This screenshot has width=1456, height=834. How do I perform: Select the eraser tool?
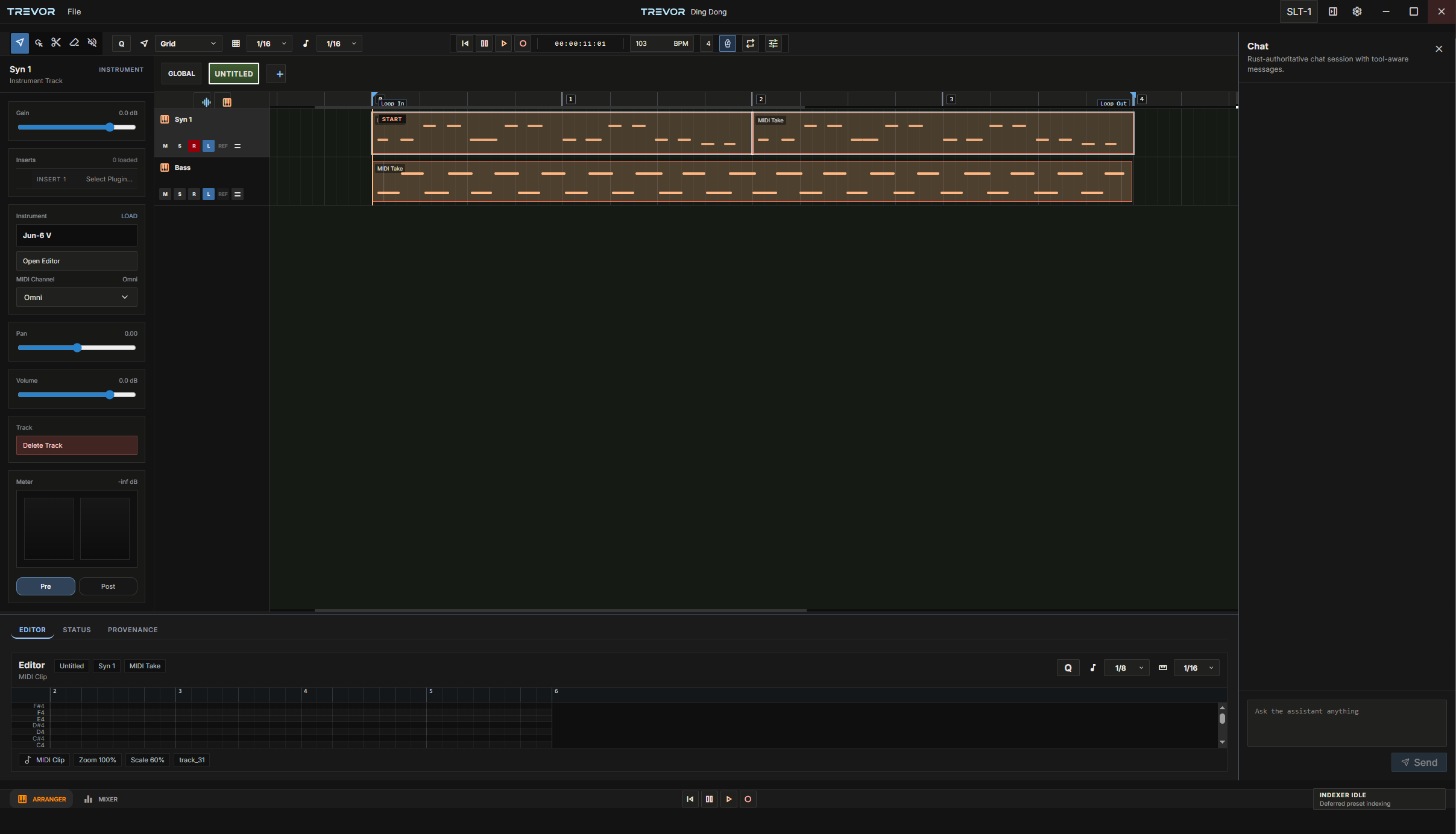74,43
